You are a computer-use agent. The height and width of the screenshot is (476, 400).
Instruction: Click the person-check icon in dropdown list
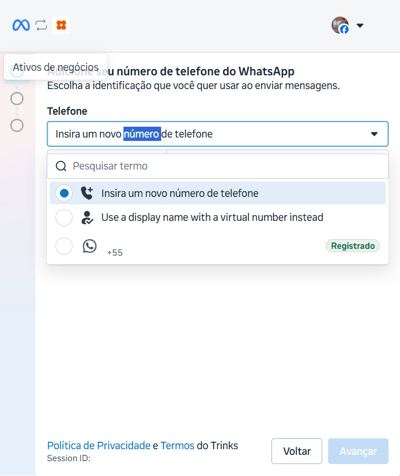(87, 217)
